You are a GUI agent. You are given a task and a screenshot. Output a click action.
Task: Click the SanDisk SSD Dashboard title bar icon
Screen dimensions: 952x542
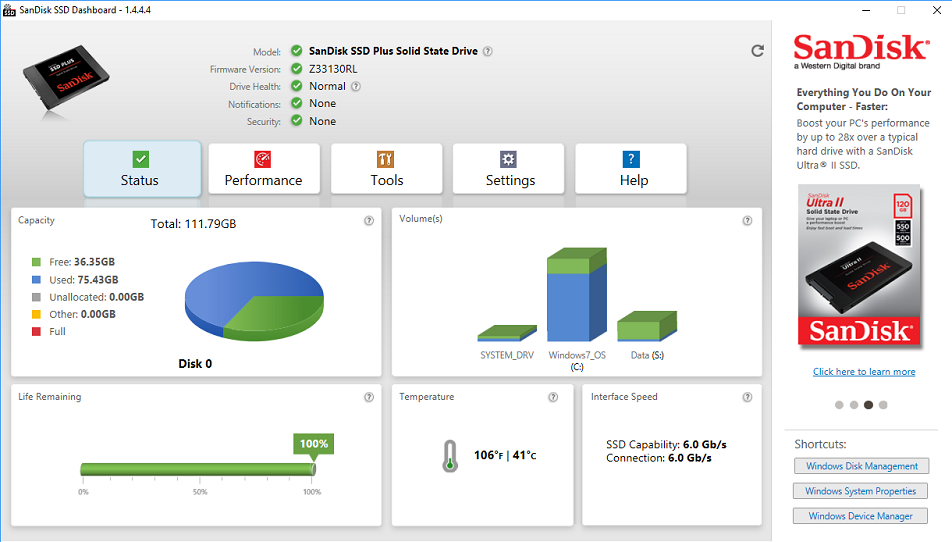[x=9, y=10]
